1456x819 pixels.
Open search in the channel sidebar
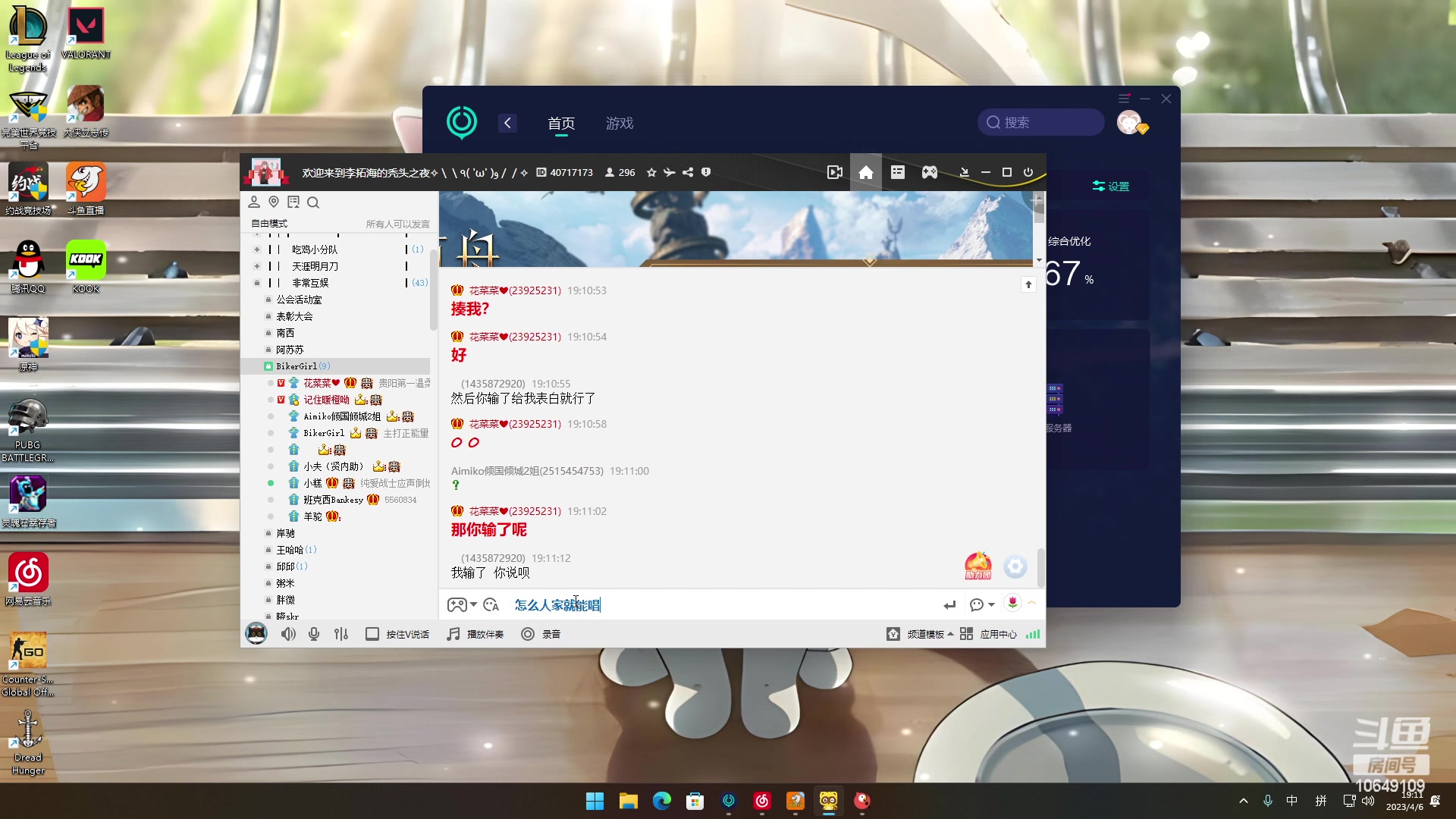click(313, 202)
